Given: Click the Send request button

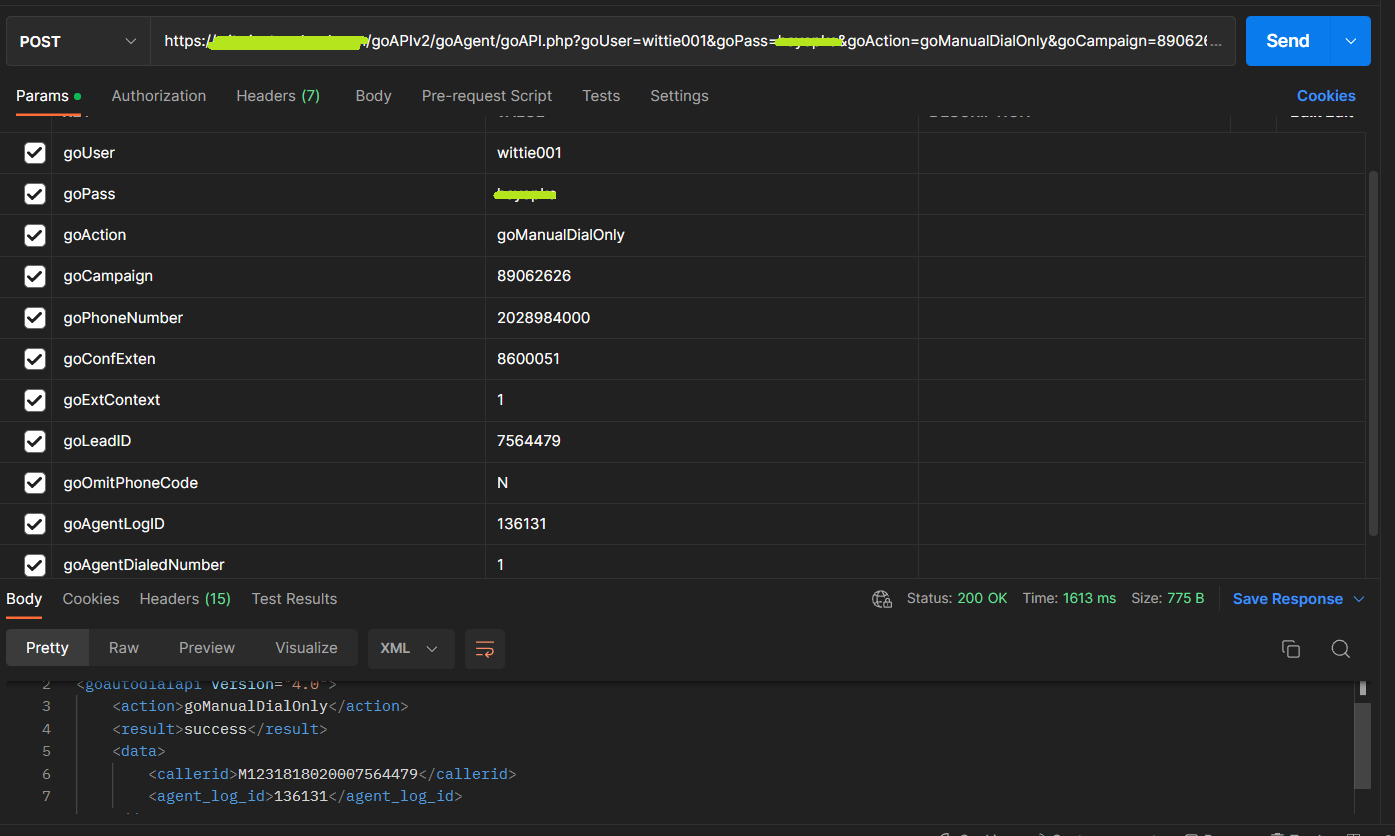Looking at the screenshot, I should [1287, 41].
